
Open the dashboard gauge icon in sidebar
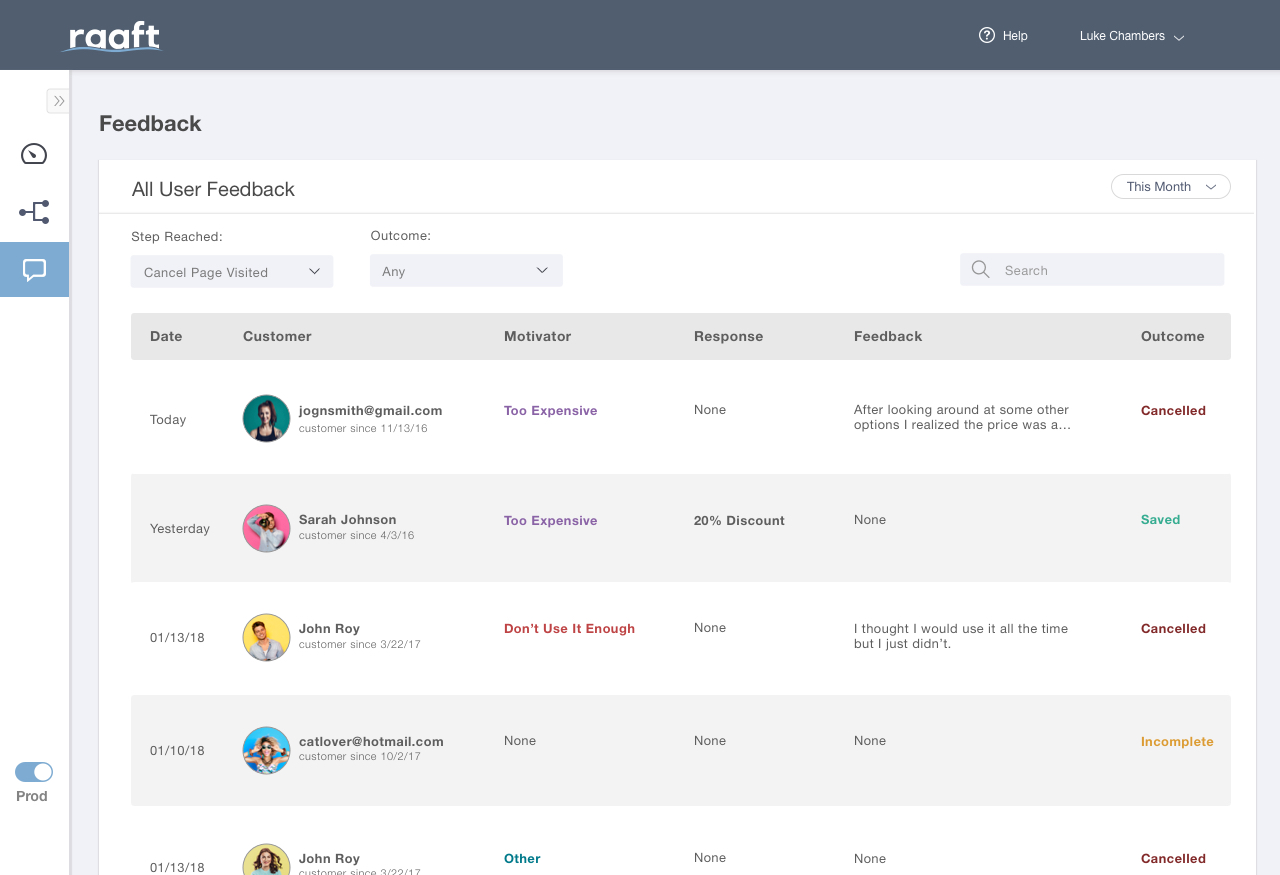tap(34, 154)
